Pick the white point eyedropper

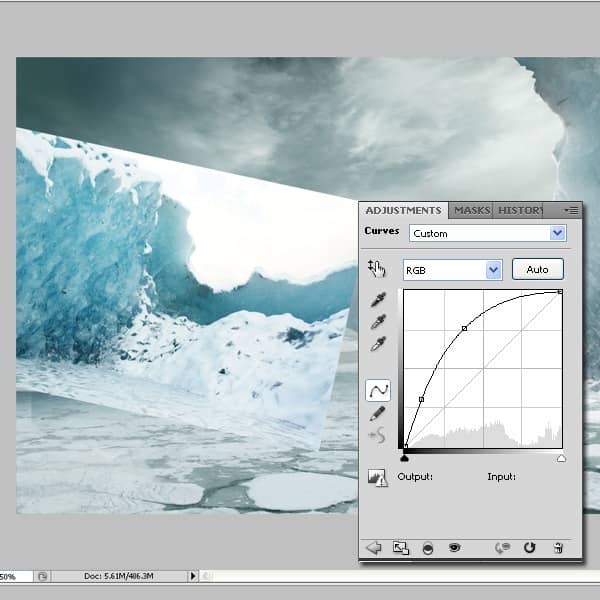pos(378,344)
